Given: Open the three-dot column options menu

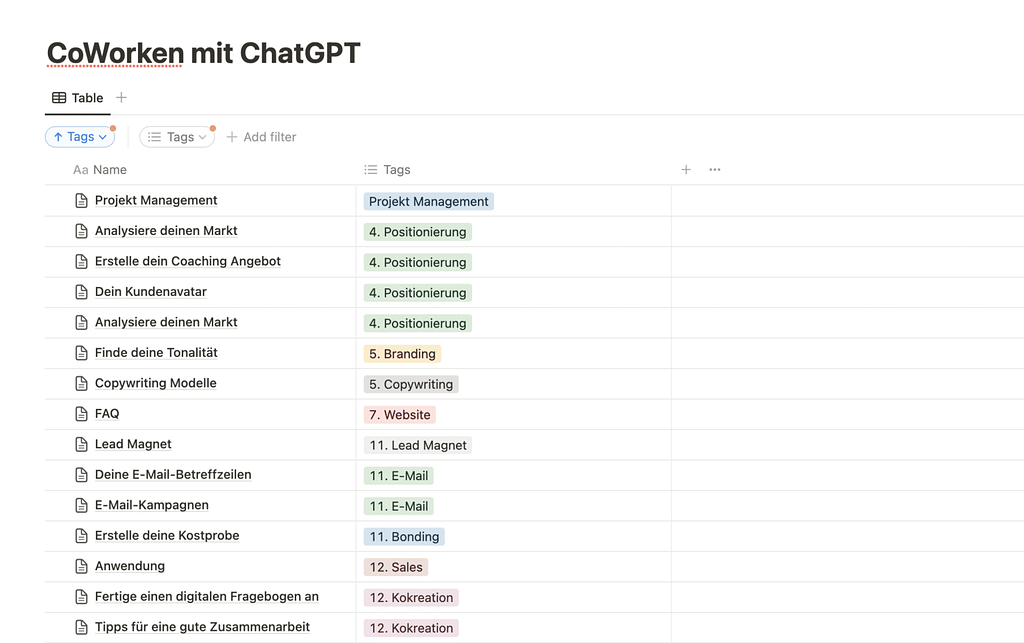Looking at the screenshot, I should click(714, 170).
